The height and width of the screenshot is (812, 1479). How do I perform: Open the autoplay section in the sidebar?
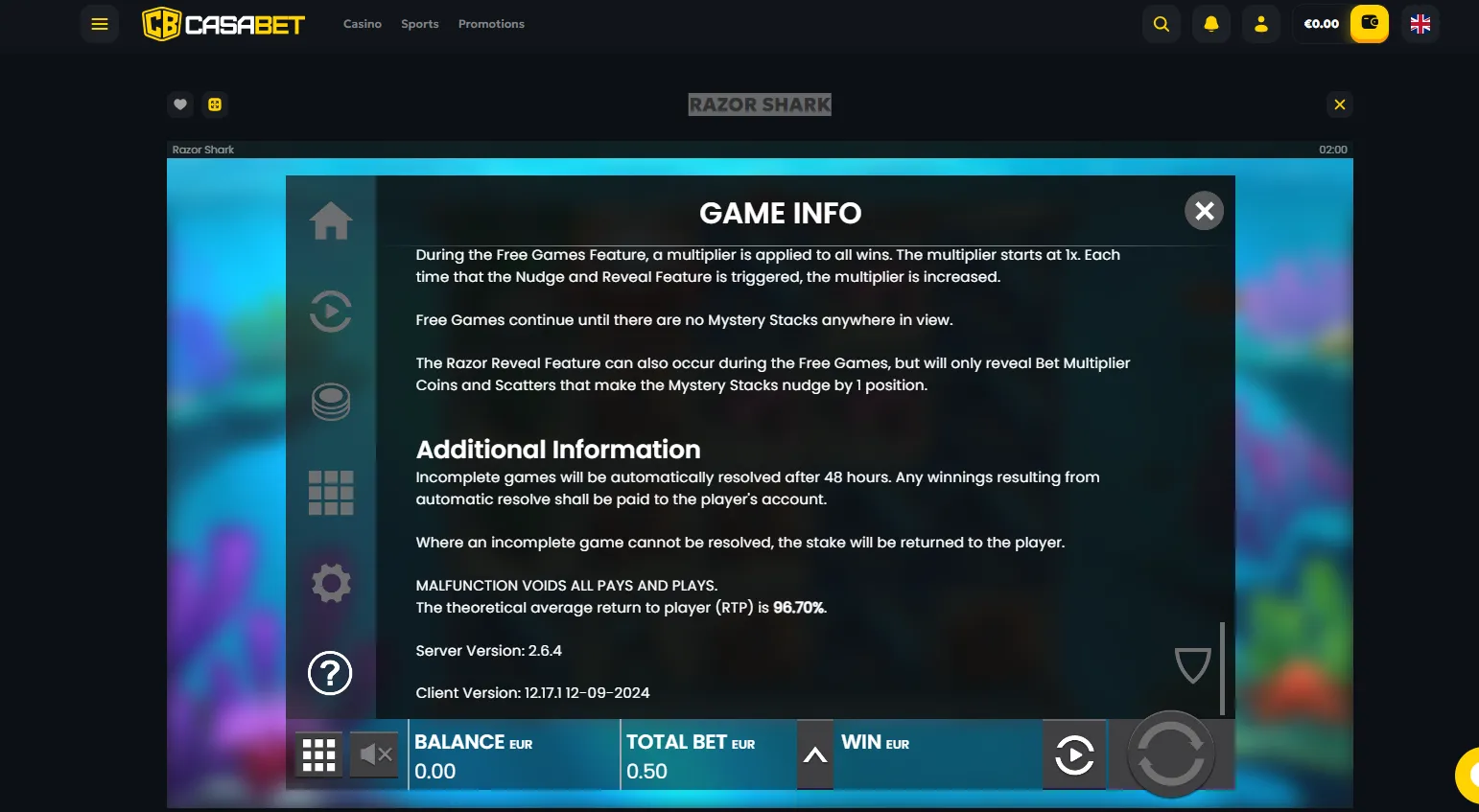point(331,311)
